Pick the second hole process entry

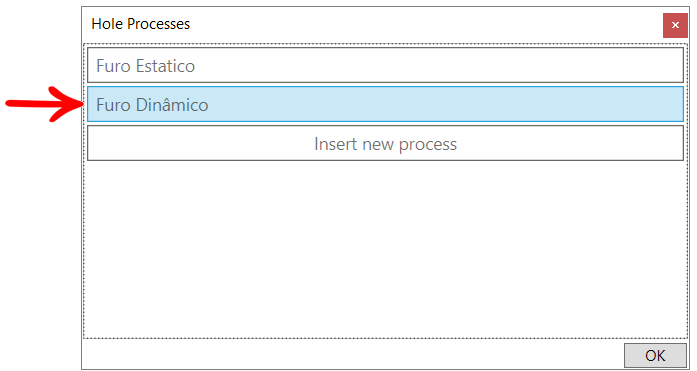click(x=385, y=104)
